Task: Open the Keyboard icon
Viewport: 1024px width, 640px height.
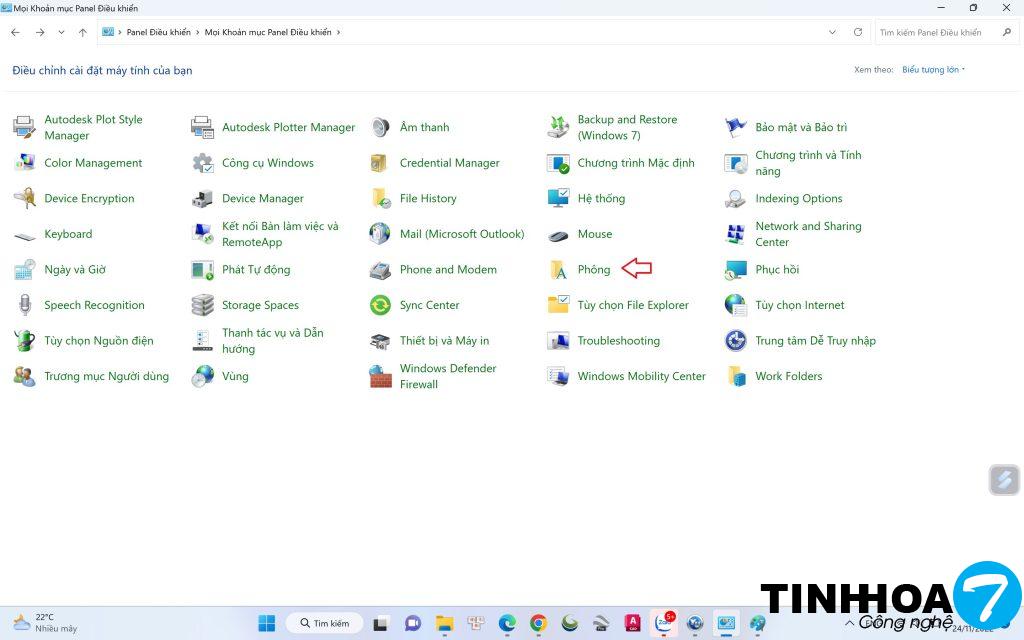Action: (x=25, y=235)
